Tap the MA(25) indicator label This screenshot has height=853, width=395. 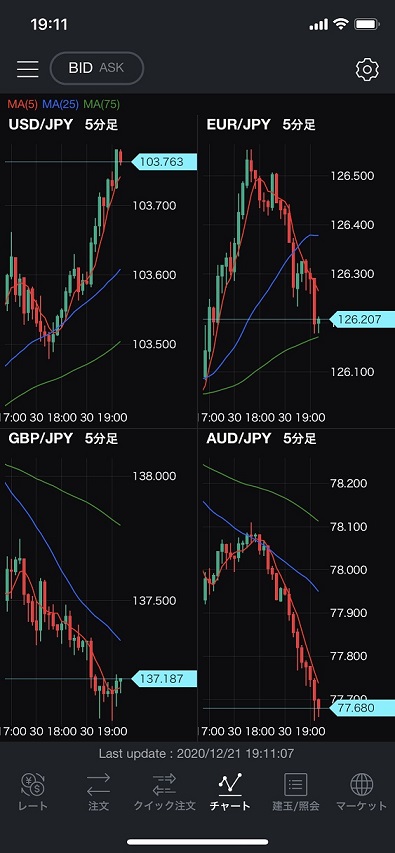60,104
